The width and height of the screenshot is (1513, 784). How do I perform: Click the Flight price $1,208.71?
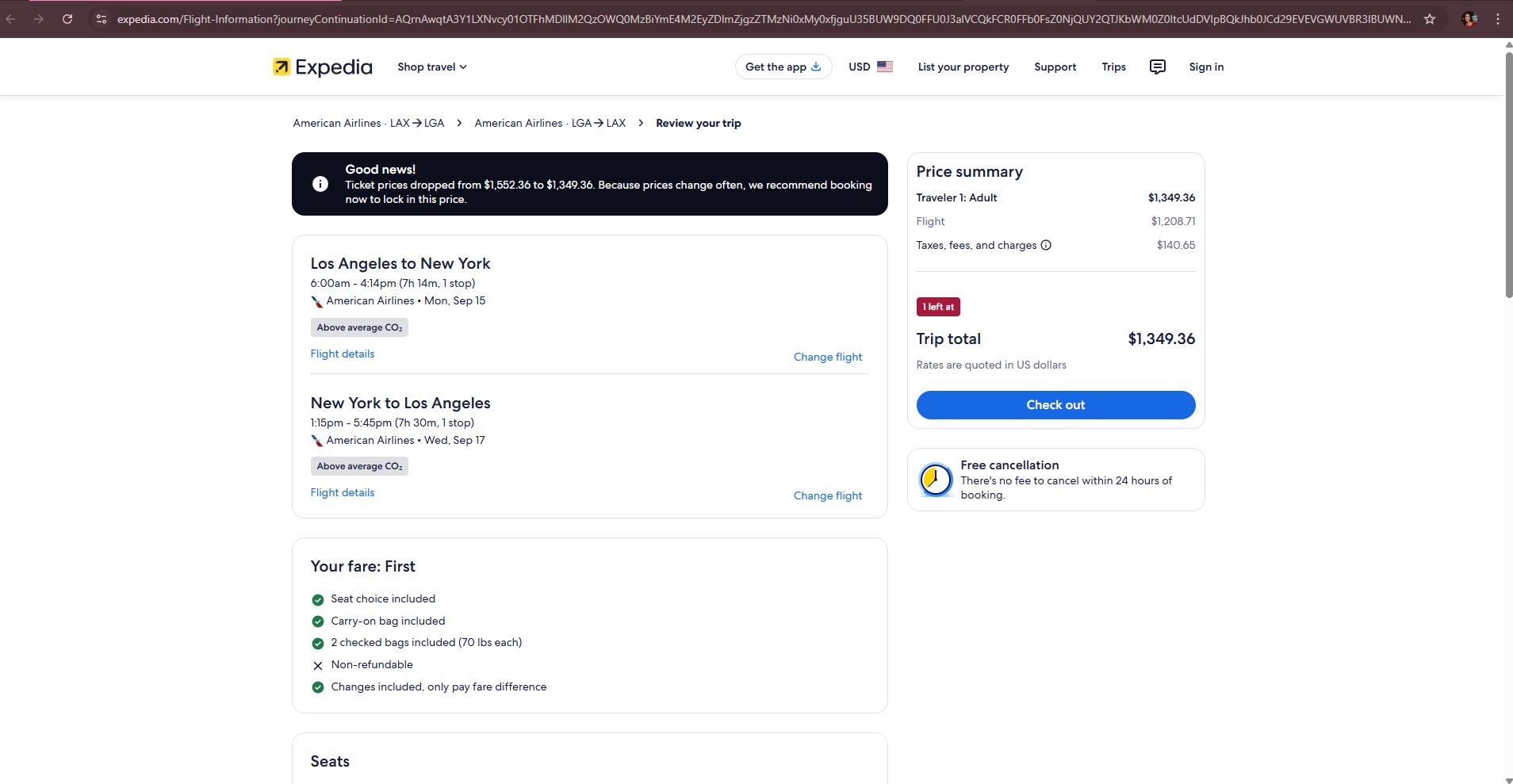1173,222
